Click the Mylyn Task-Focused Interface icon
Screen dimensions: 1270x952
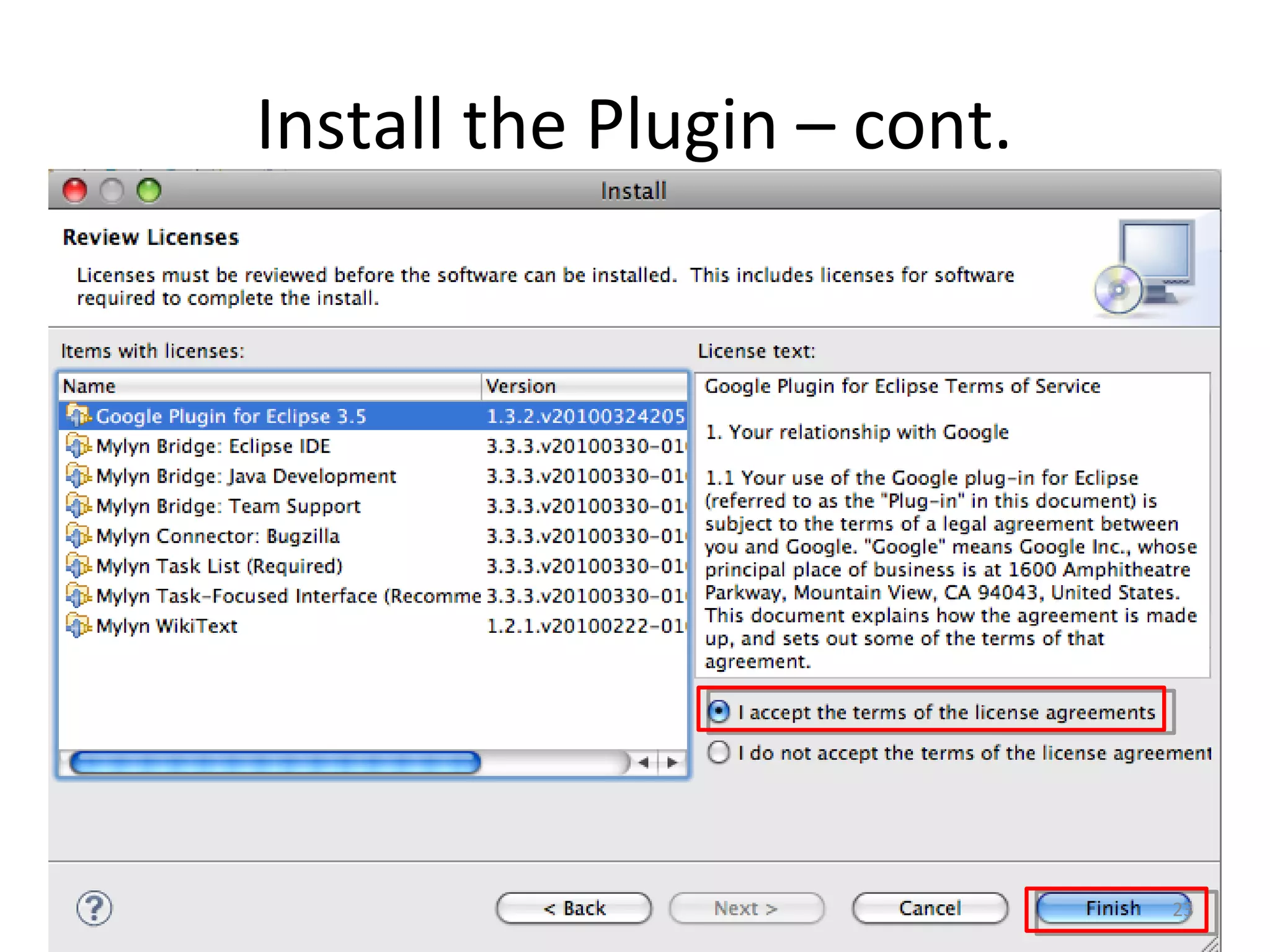78,595
